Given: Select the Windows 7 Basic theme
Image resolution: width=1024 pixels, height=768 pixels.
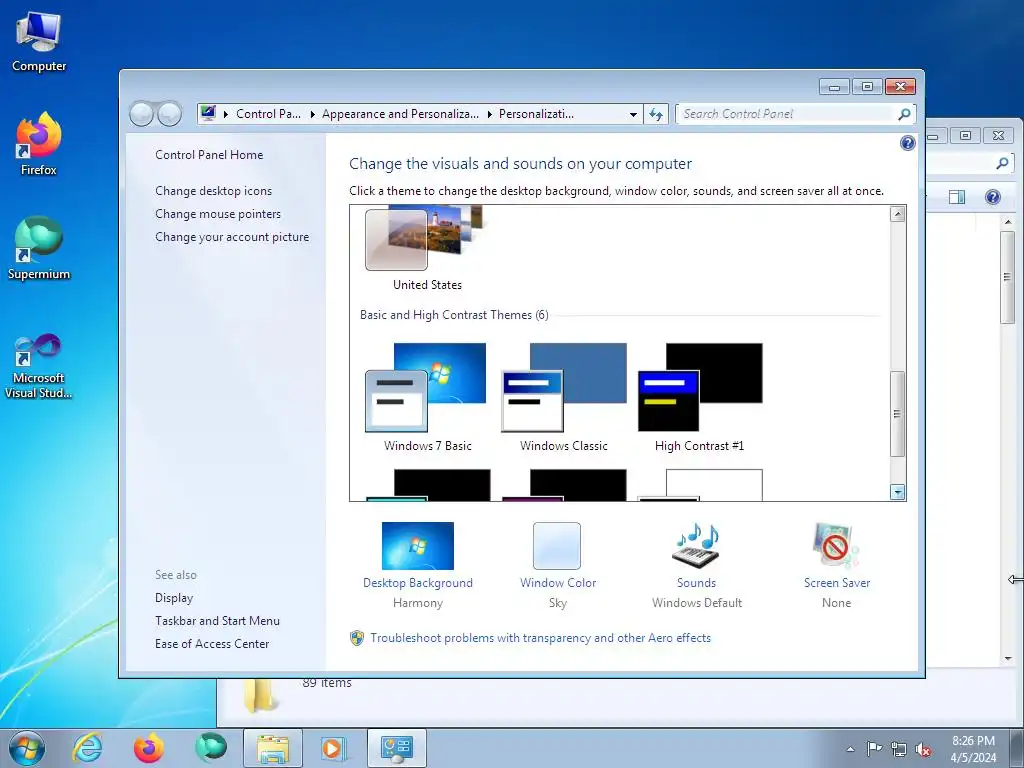Looking at the screenshot, I should (x=426, y=398).
